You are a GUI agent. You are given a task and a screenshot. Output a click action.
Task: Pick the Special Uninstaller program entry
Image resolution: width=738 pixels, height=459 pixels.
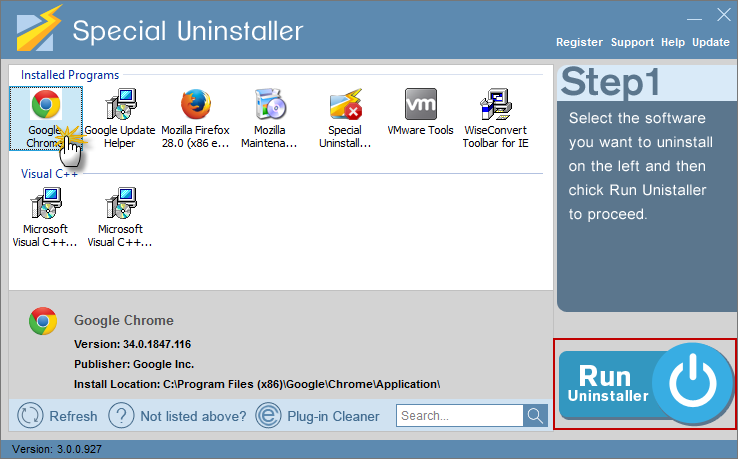coord(345,115)
